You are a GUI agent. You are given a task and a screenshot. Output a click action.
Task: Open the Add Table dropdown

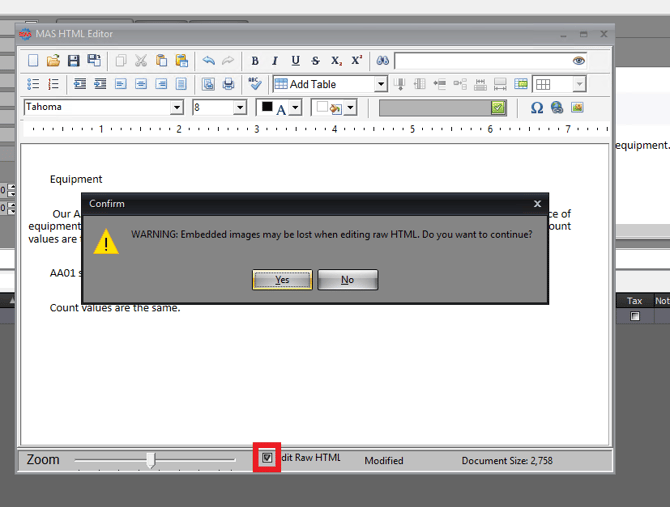(380, 85)
